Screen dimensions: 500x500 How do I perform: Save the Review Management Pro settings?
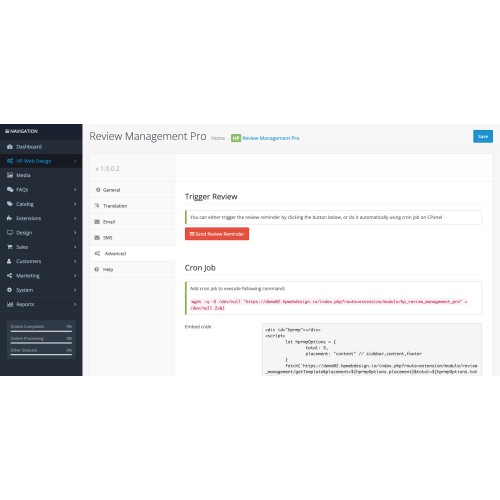(483, 136)
